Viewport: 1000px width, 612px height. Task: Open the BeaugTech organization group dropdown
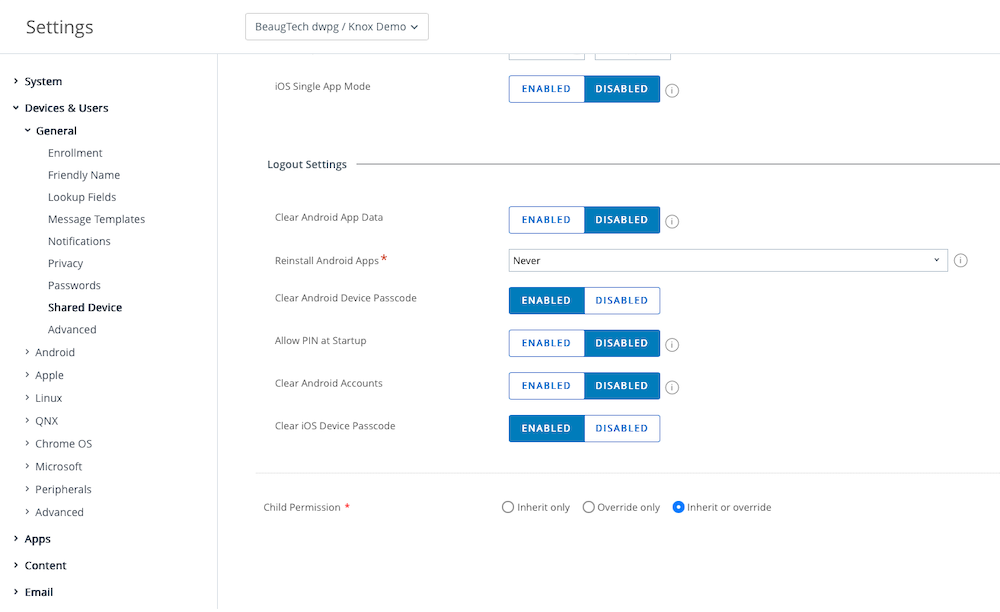pyautogui.click(x=336, y=27)
